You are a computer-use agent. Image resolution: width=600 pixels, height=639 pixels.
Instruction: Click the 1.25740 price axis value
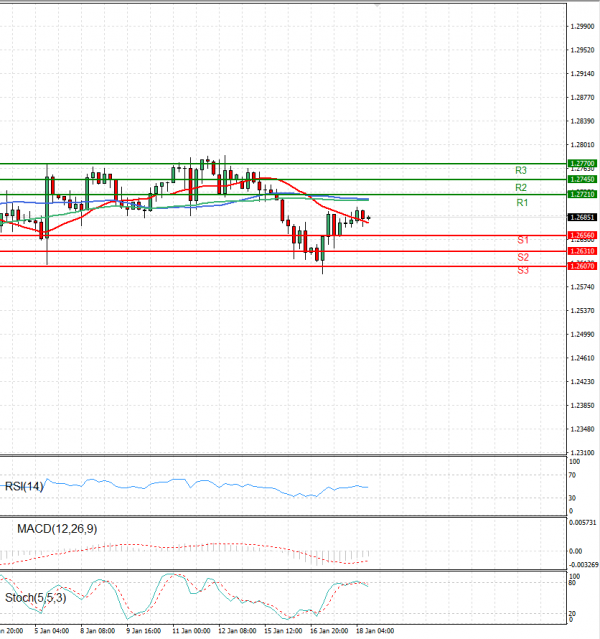click(582, 287)
